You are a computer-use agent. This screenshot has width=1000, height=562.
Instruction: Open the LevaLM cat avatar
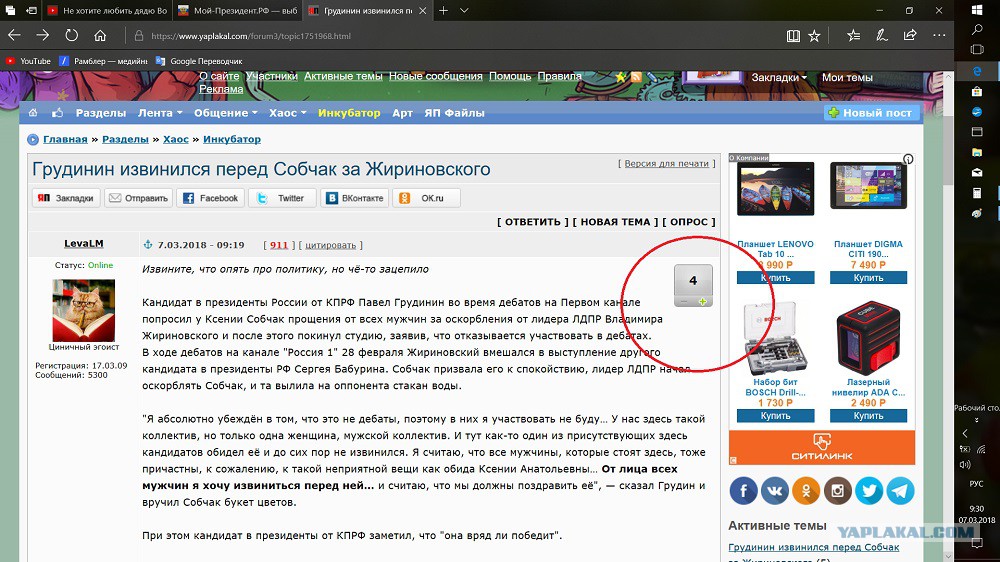84,310
